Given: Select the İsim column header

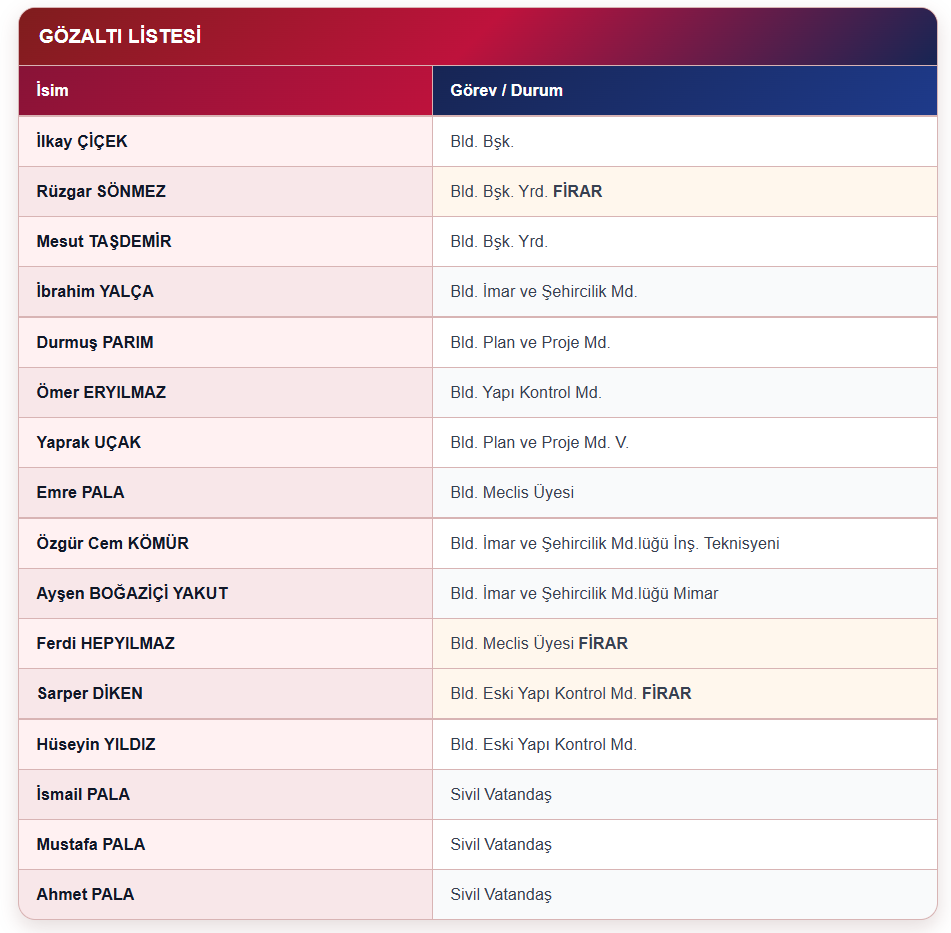Looking at the screenshot, I should click(x=225, y=90).
